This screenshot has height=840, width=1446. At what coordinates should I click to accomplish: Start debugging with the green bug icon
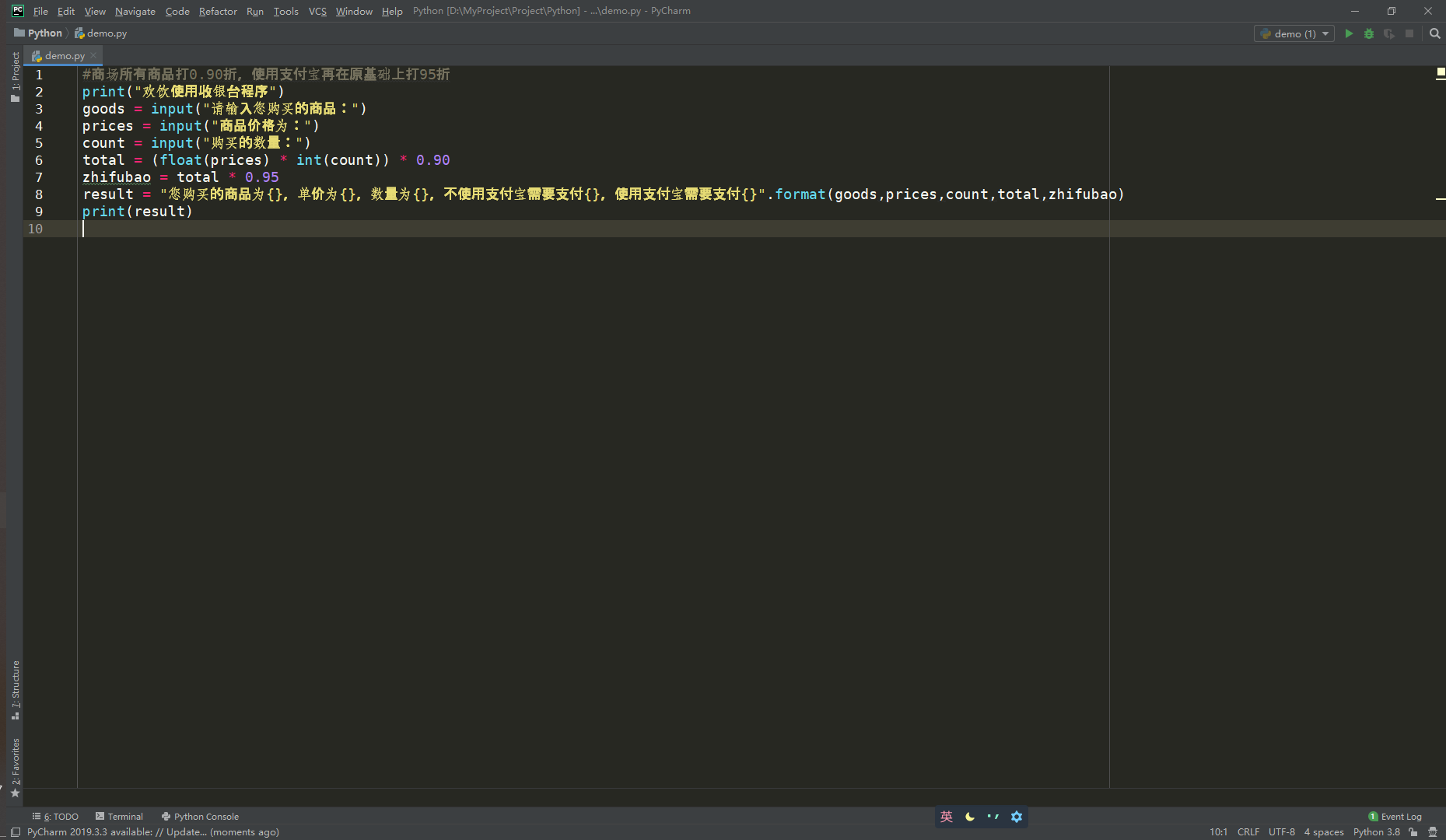[x=1369, y=33]
